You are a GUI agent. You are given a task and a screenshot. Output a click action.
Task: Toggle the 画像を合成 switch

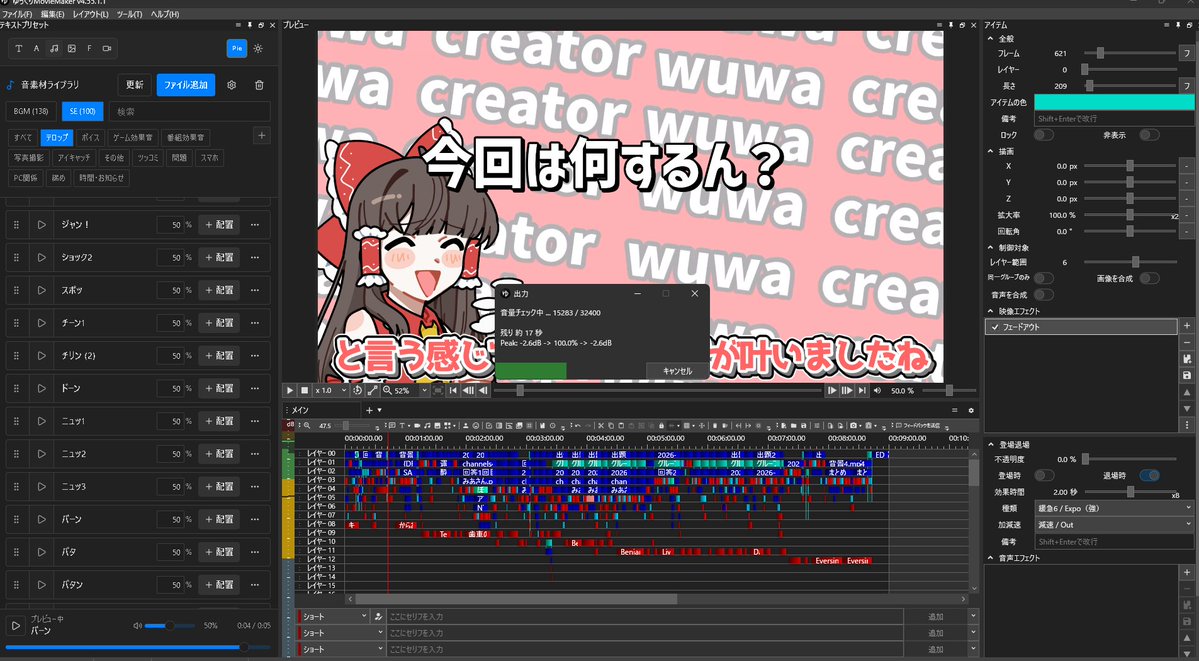[1149, 278]
